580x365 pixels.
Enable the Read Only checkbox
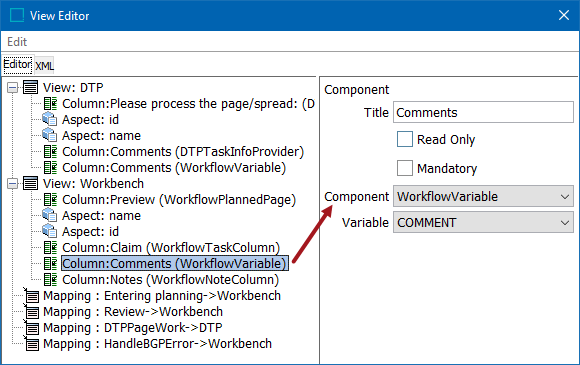[405, 139]
